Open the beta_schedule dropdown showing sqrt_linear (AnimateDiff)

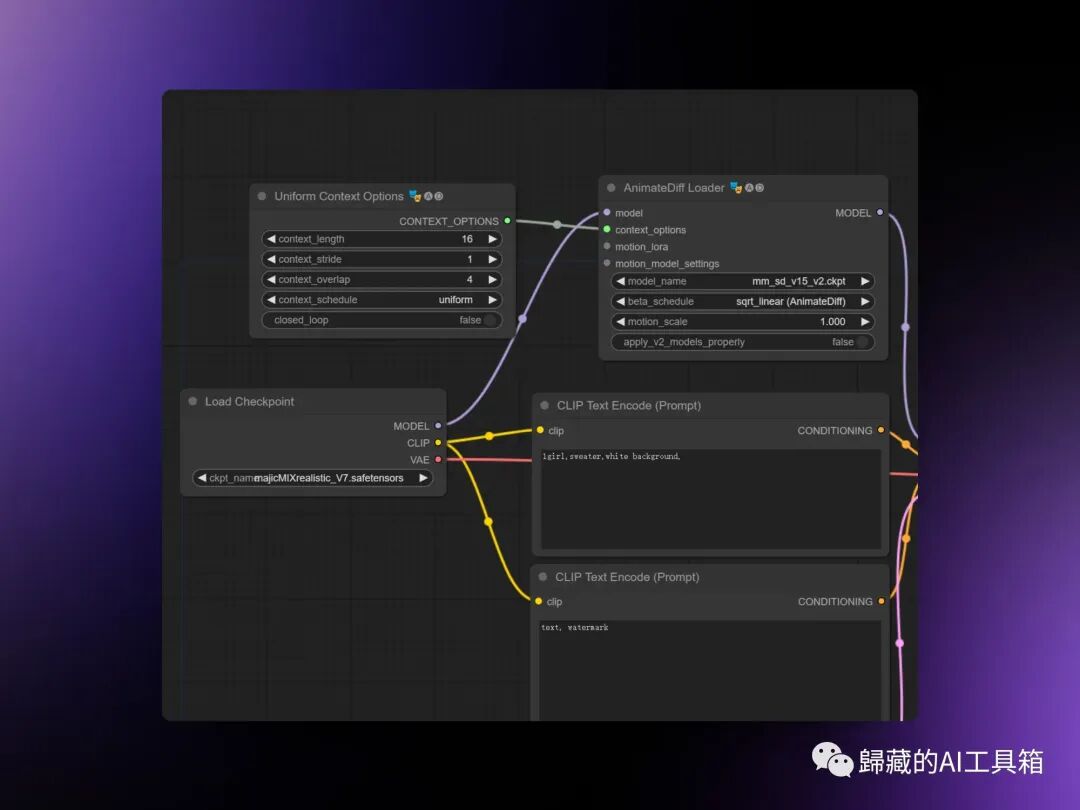coord(742,302)
